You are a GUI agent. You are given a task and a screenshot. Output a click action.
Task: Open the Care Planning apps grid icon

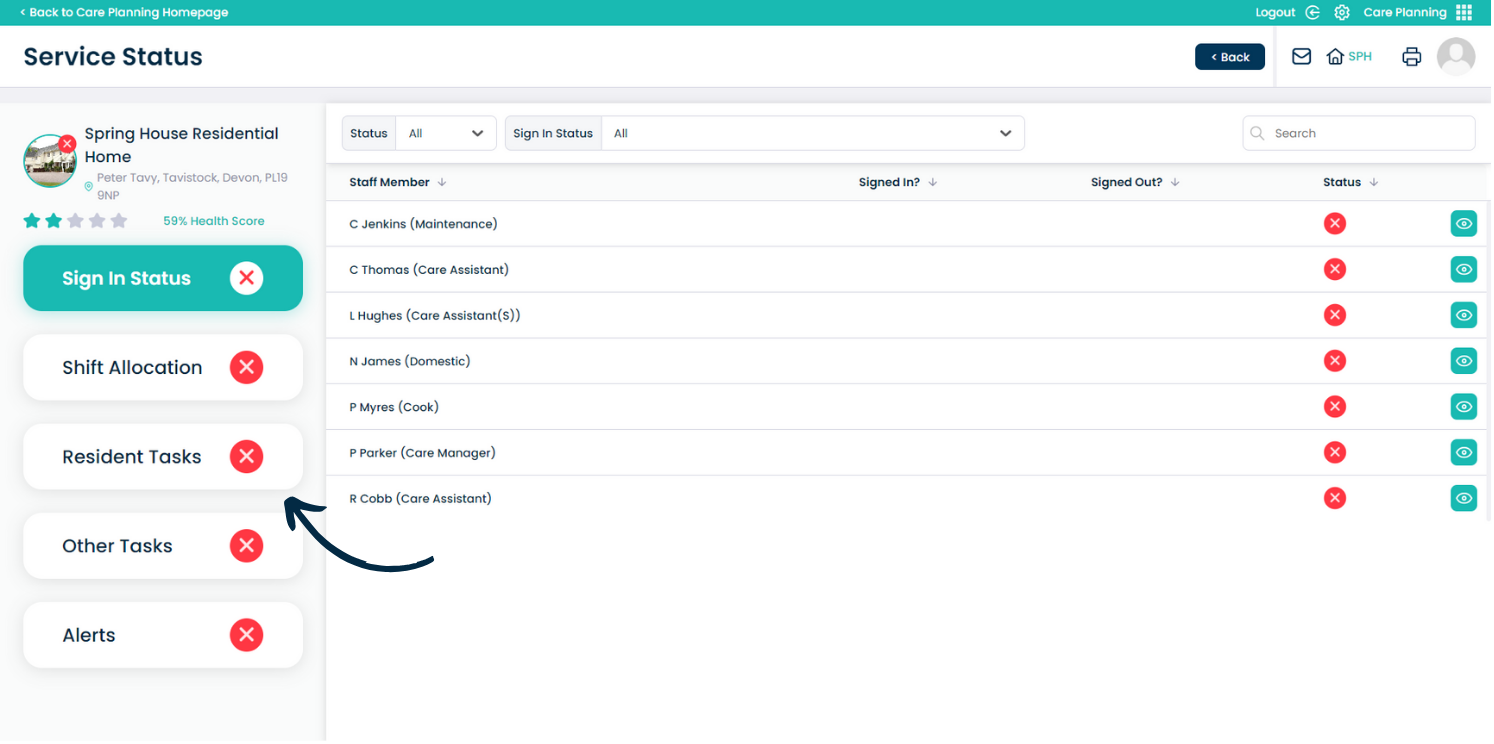(x=1464, y=13)
